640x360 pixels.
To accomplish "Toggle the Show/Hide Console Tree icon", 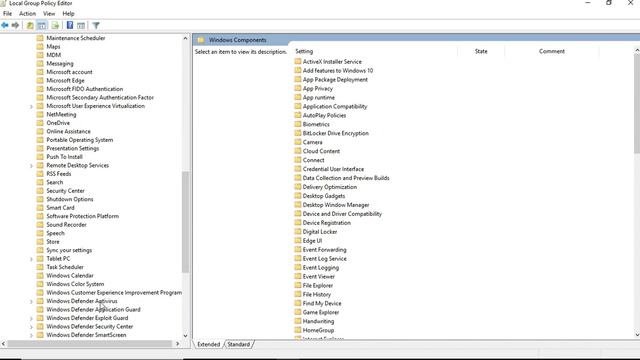I will point(42,25).
